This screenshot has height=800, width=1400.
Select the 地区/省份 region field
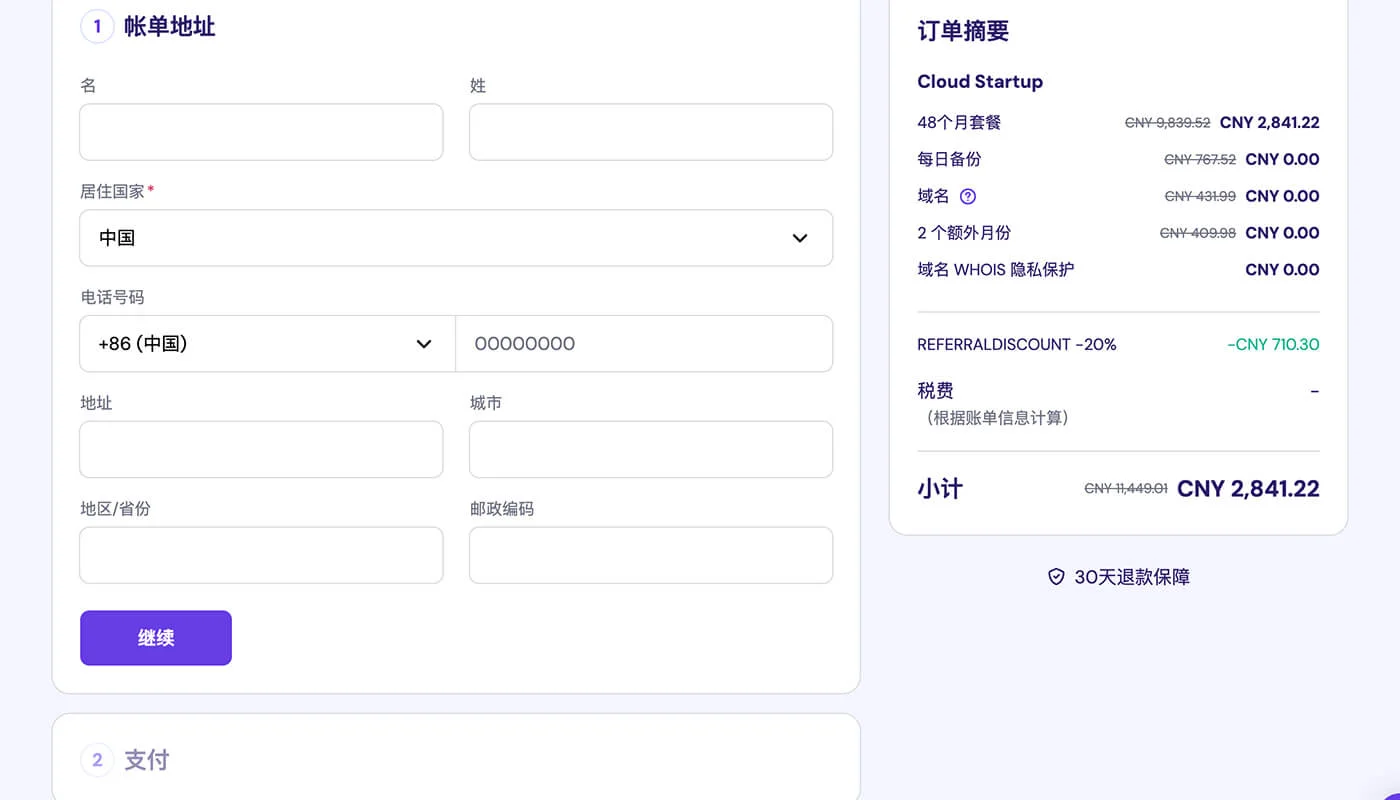[261, 555]
